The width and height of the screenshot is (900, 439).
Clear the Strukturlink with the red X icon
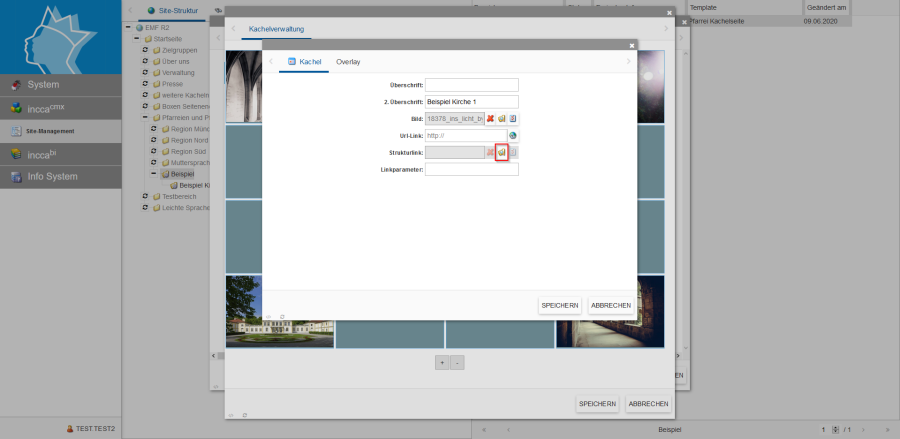pyautogui.click(x=490, y=152)
